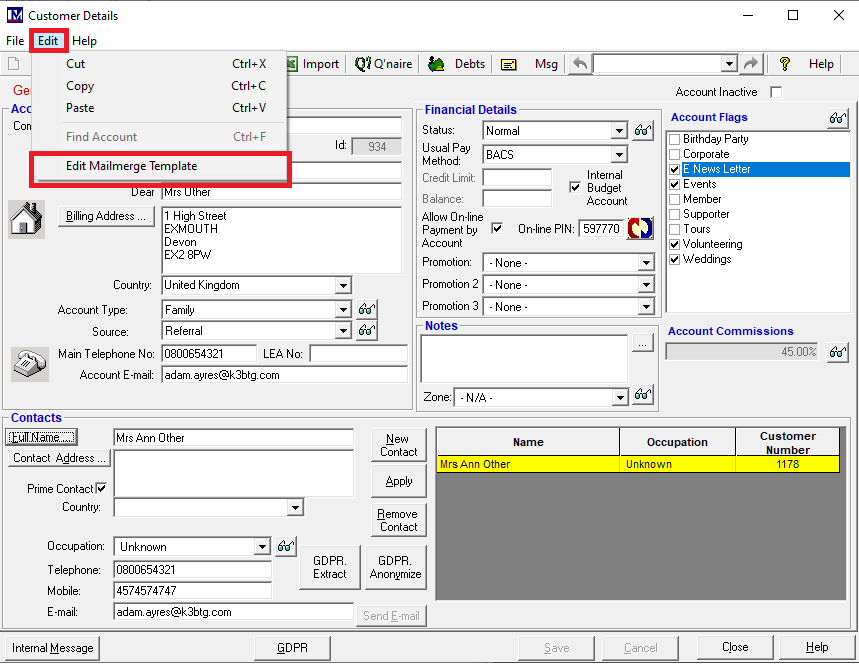The image size is (859, 664).
Task: Open the Account Type dropdown
Action: tap(343, 310)
